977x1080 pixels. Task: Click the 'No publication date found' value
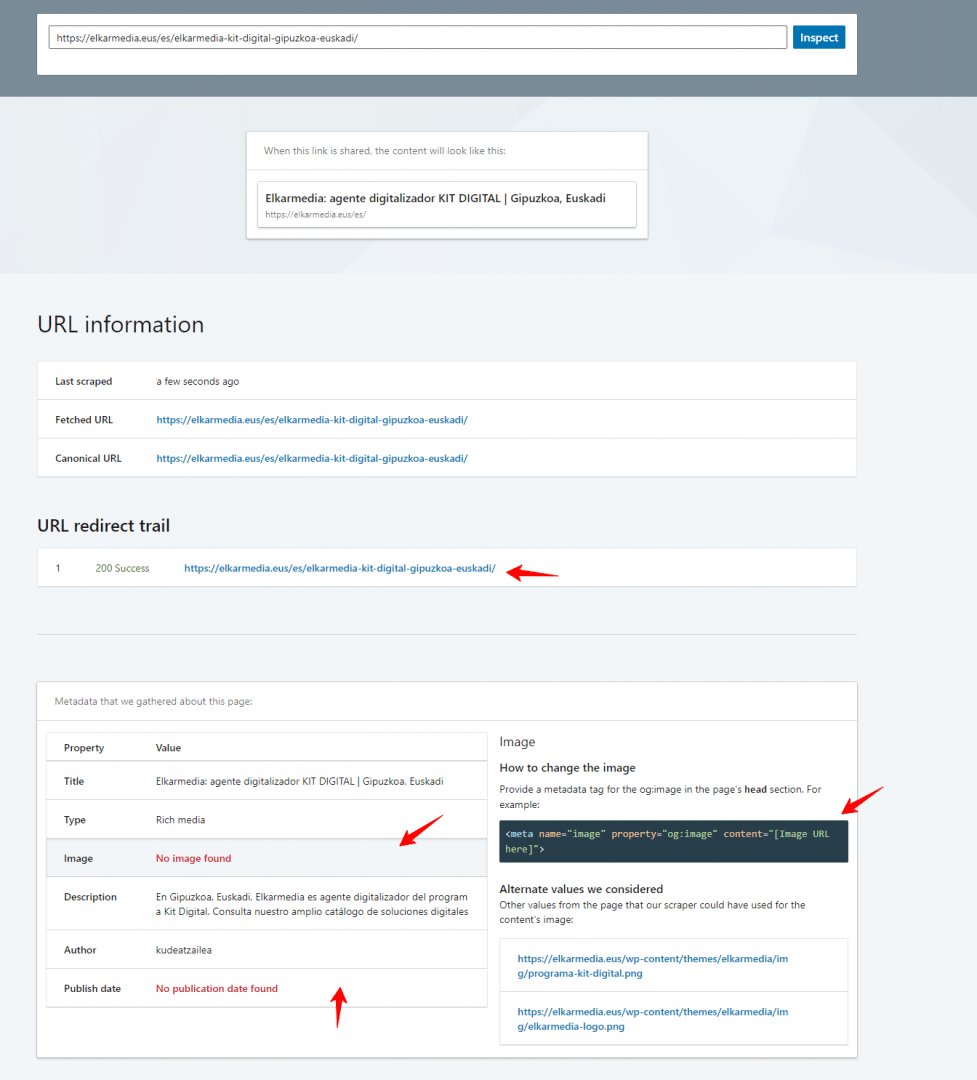click(216, 988)
